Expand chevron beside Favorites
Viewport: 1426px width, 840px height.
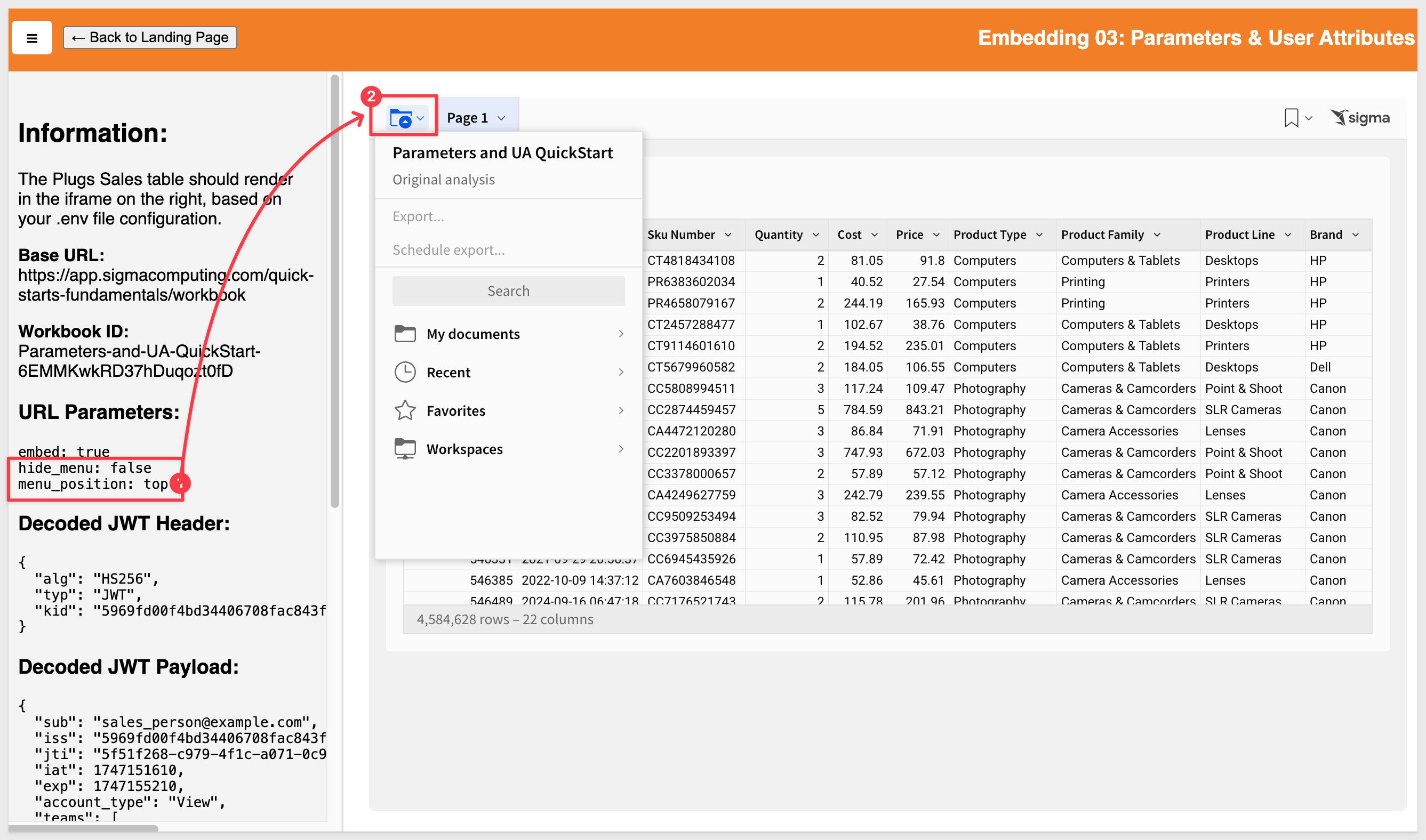click(621, 410)
